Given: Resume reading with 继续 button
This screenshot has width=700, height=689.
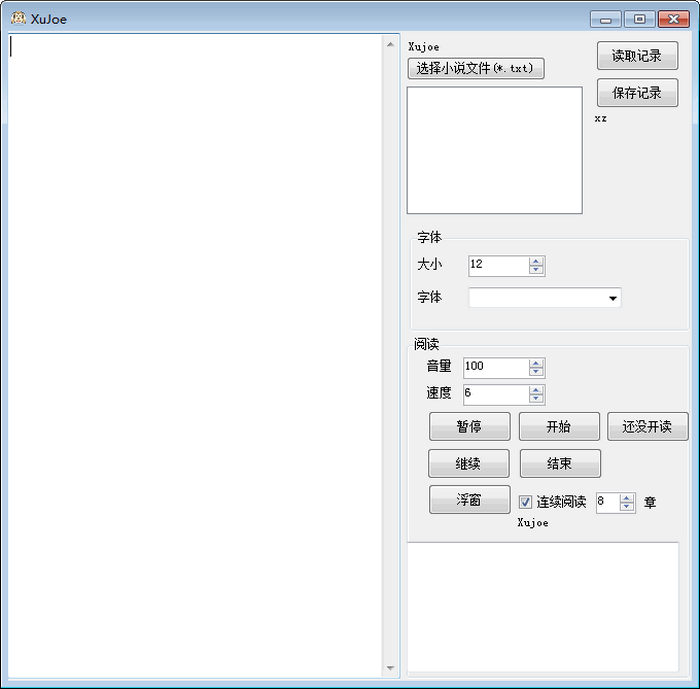Looking at the screenshot, I should (469, 464).
